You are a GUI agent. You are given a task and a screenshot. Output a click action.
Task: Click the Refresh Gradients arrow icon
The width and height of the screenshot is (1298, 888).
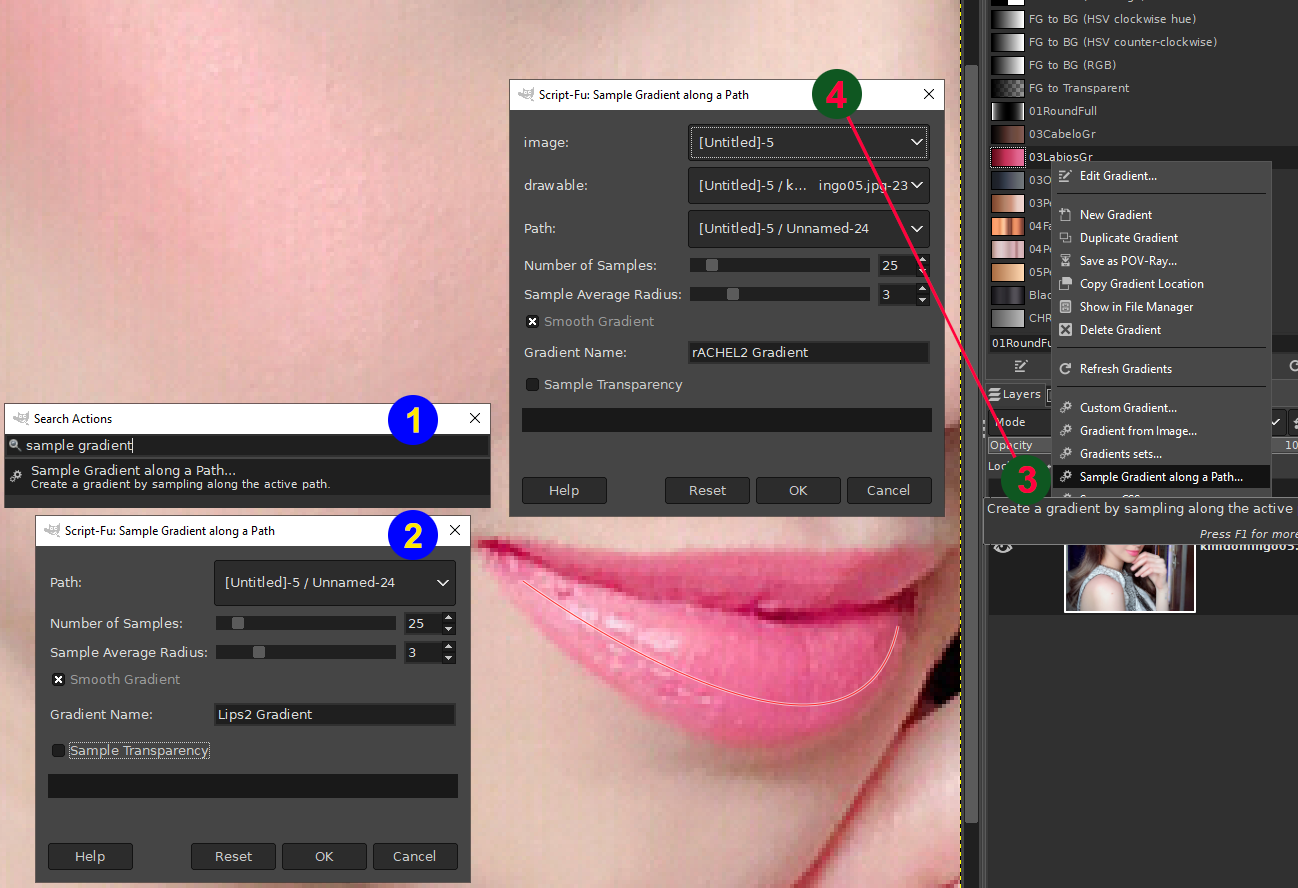click(1065, 369)
